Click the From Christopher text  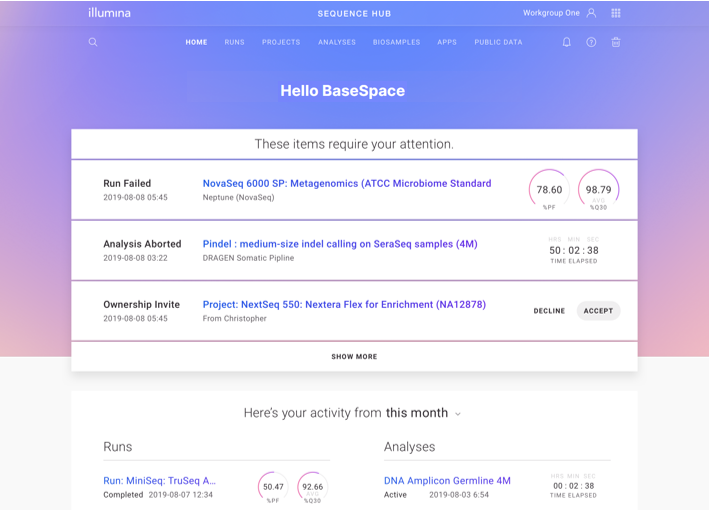click(x=234, y=318)
